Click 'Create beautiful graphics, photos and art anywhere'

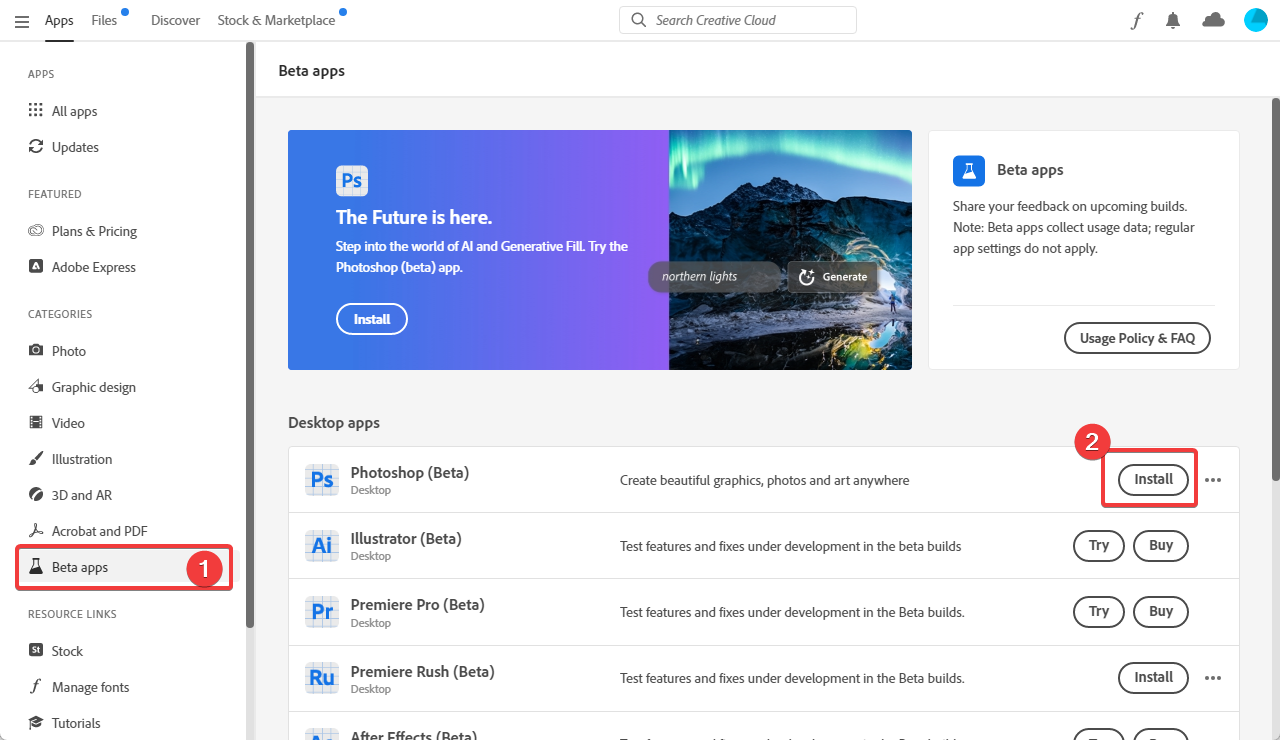tap(765, 481)
